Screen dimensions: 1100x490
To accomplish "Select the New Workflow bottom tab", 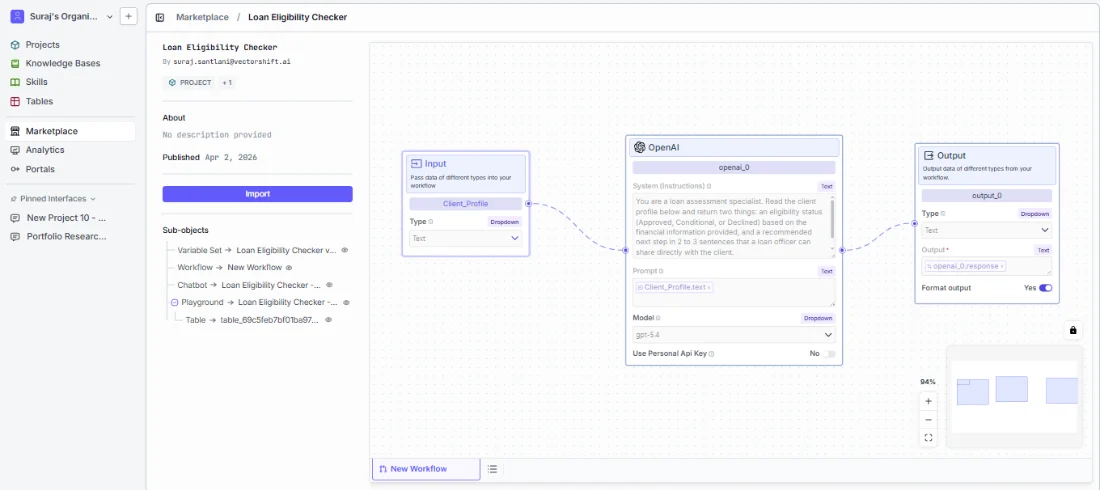I will [426, 469].
